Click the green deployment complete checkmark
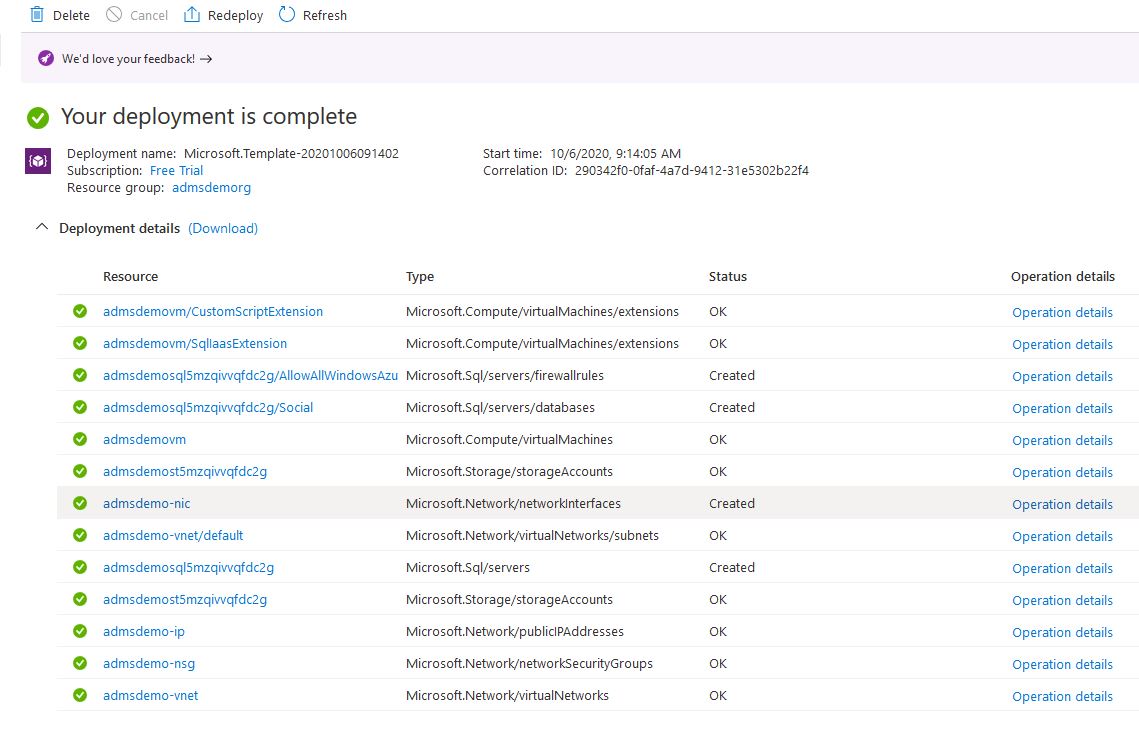The image size is (1139, 732). [38, 117]
